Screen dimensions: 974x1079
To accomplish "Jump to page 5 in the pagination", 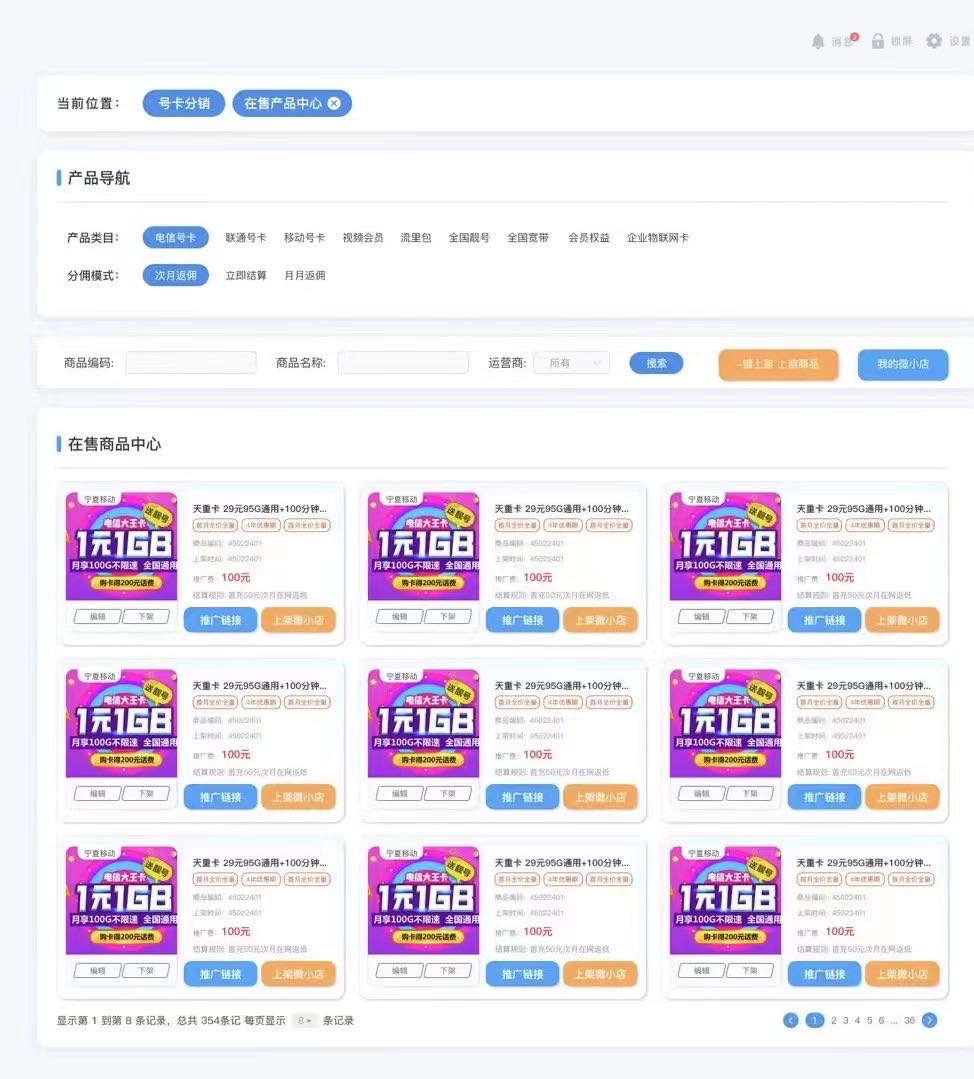I will tap(869, 1021).
